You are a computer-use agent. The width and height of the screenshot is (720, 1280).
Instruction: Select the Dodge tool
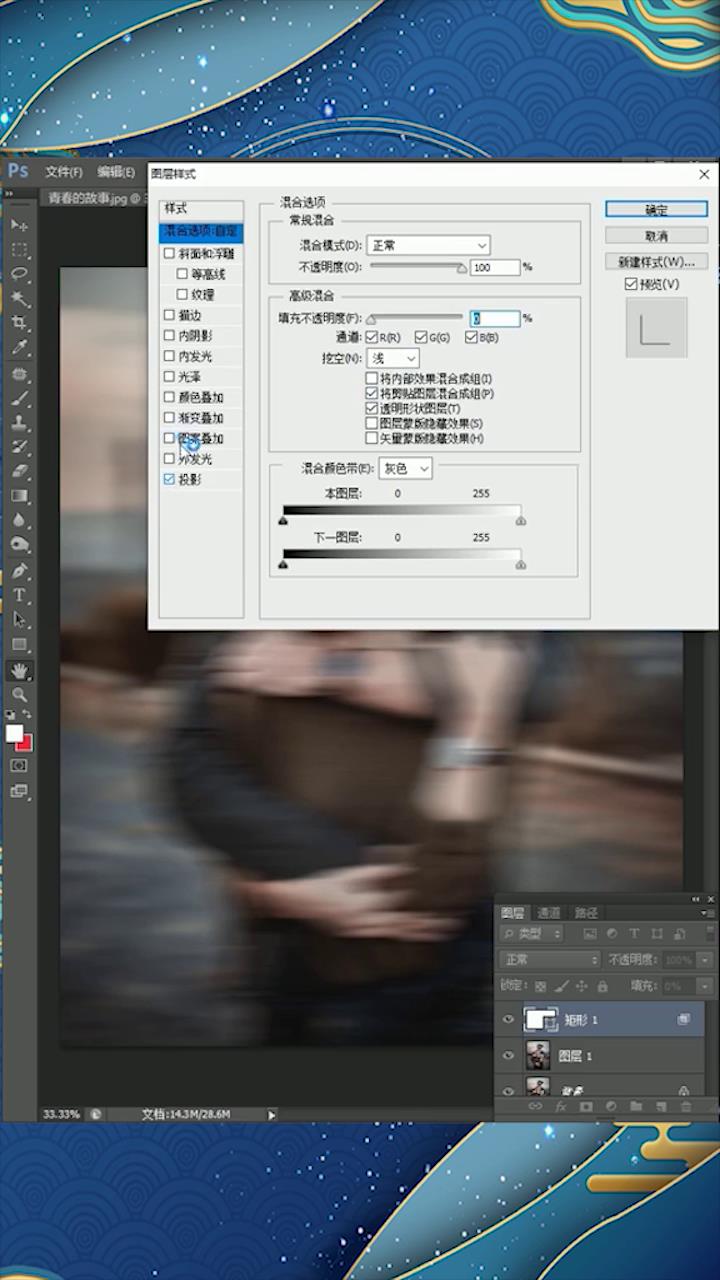tap(19, 545)
